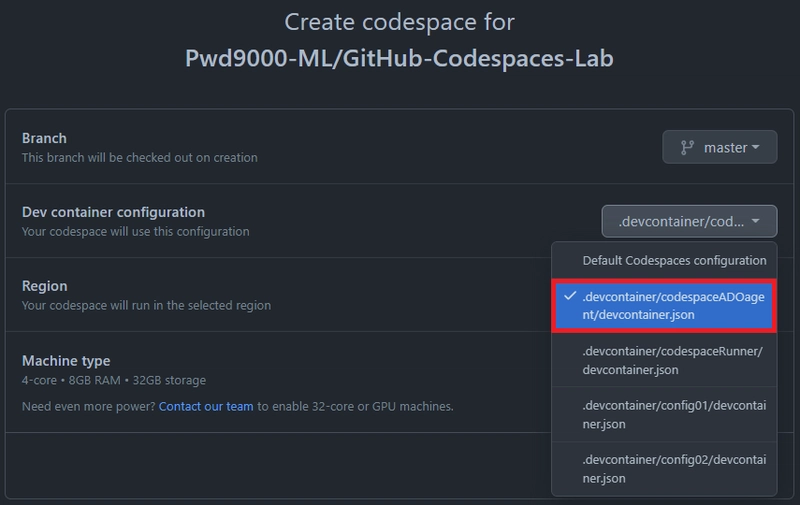The width and height of the screenshot is (800, 505).
Task: Click the Machine type heading
Action: pos(66,360)
